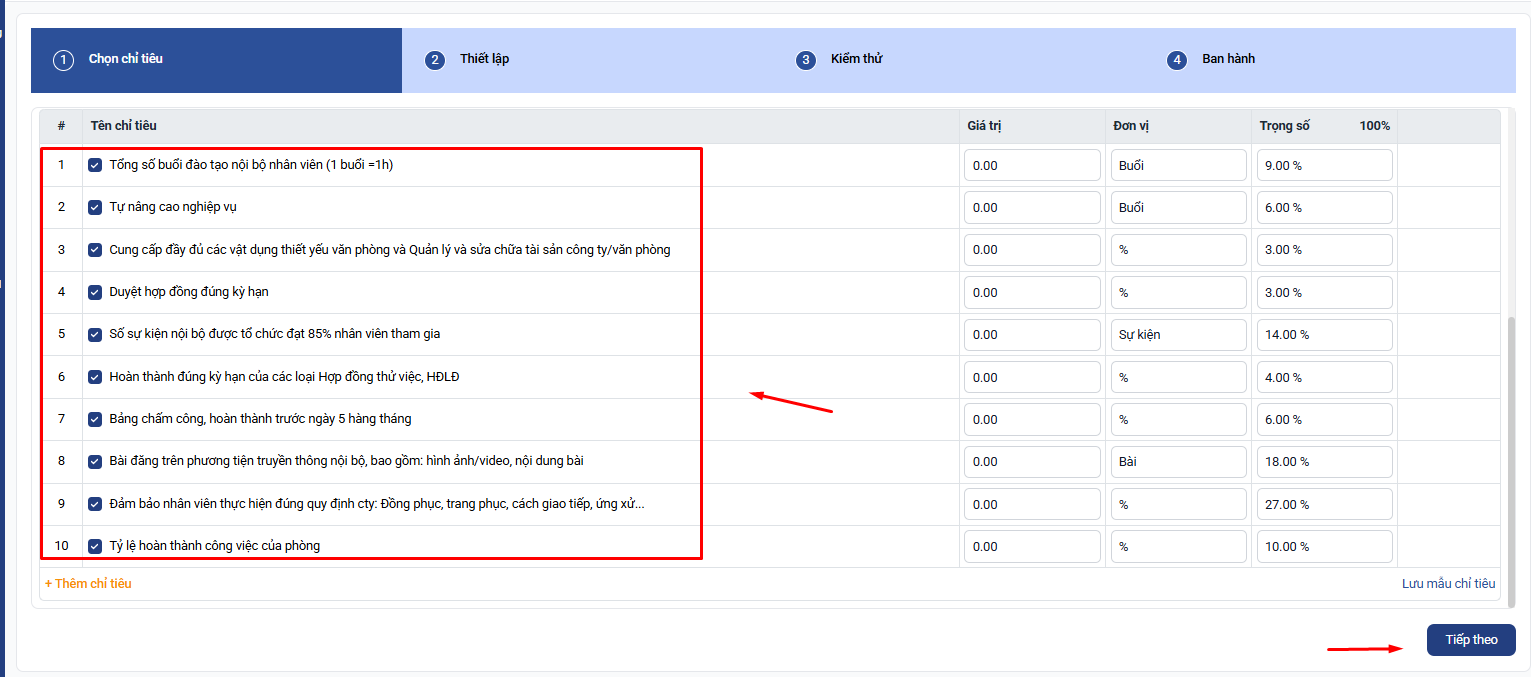The width and height of the screenshot is (1531, 677).
Task: Click the 27.00 % weight field
Action: [1324, 504]
